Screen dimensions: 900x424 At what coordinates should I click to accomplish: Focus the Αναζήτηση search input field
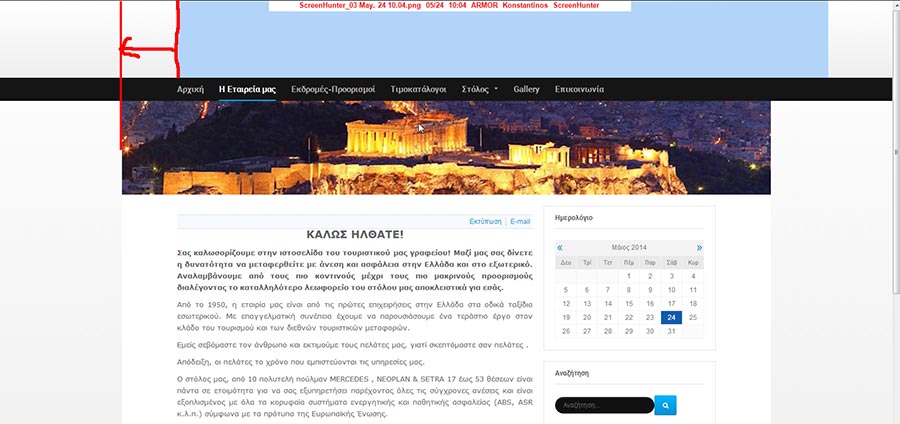pyautogui.click(x=604, y=405)
